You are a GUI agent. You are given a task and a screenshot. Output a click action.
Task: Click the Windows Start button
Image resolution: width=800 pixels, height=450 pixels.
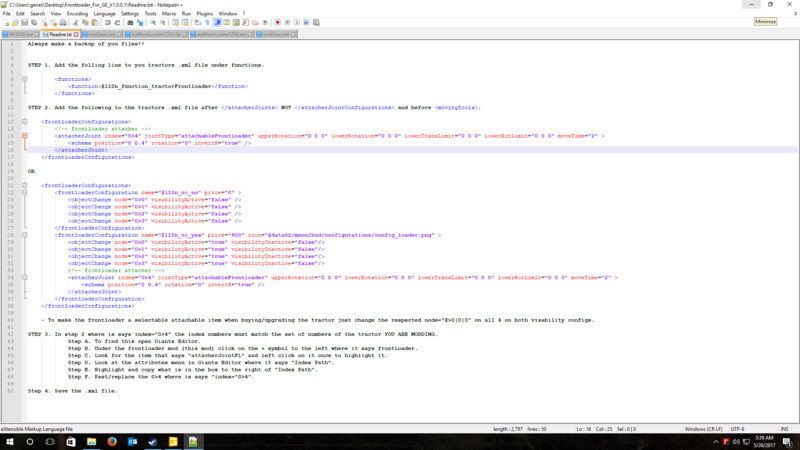(x=9, y=441)
